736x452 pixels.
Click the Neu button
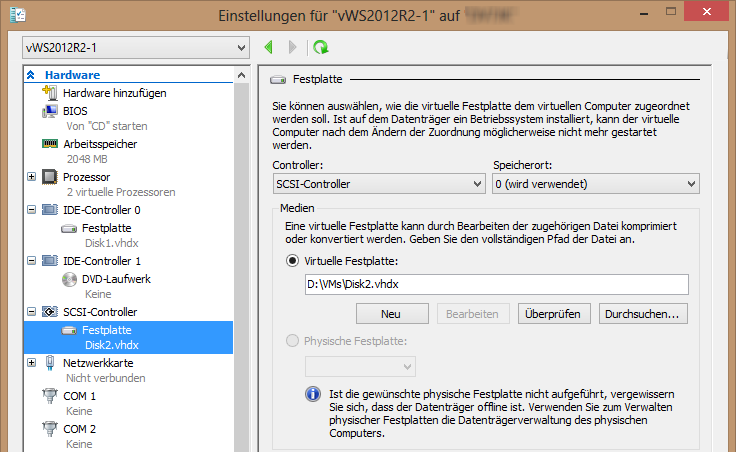pos(391,314)
